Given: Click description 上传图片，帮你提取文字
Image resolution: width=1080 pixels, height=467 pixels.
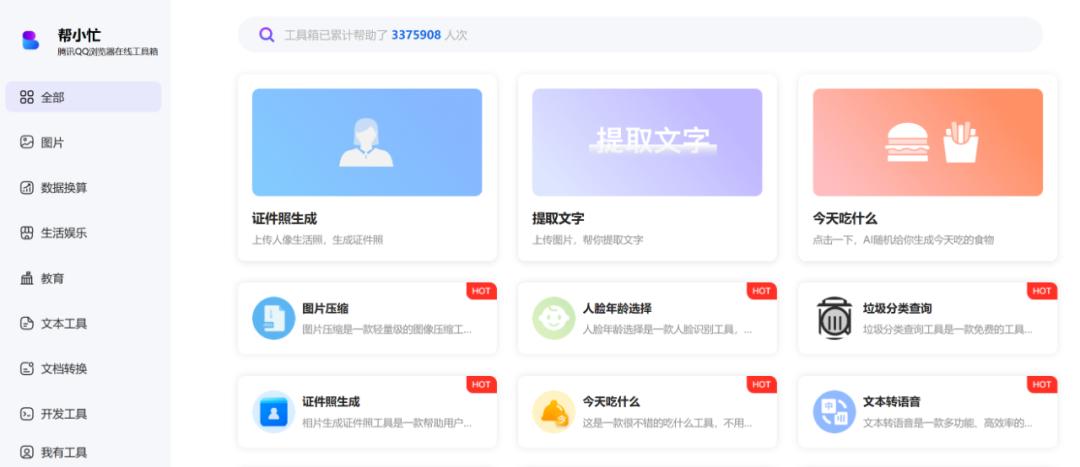Looking at the screenshot, I should click(588, 240).
